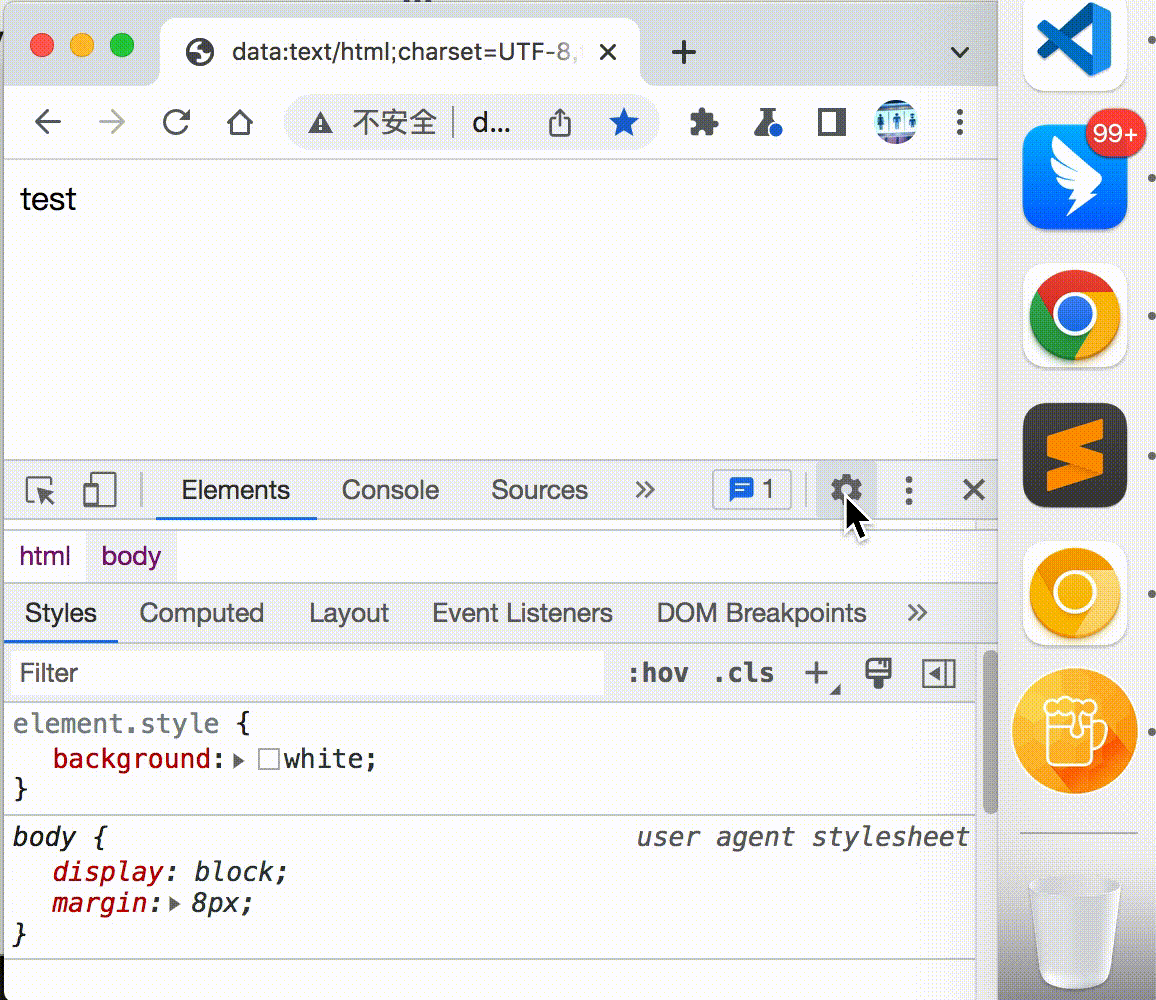Viewport: 1156px width, 1000px height.
Task: Switch to the Sources panel
Action: tap(540, 490)
